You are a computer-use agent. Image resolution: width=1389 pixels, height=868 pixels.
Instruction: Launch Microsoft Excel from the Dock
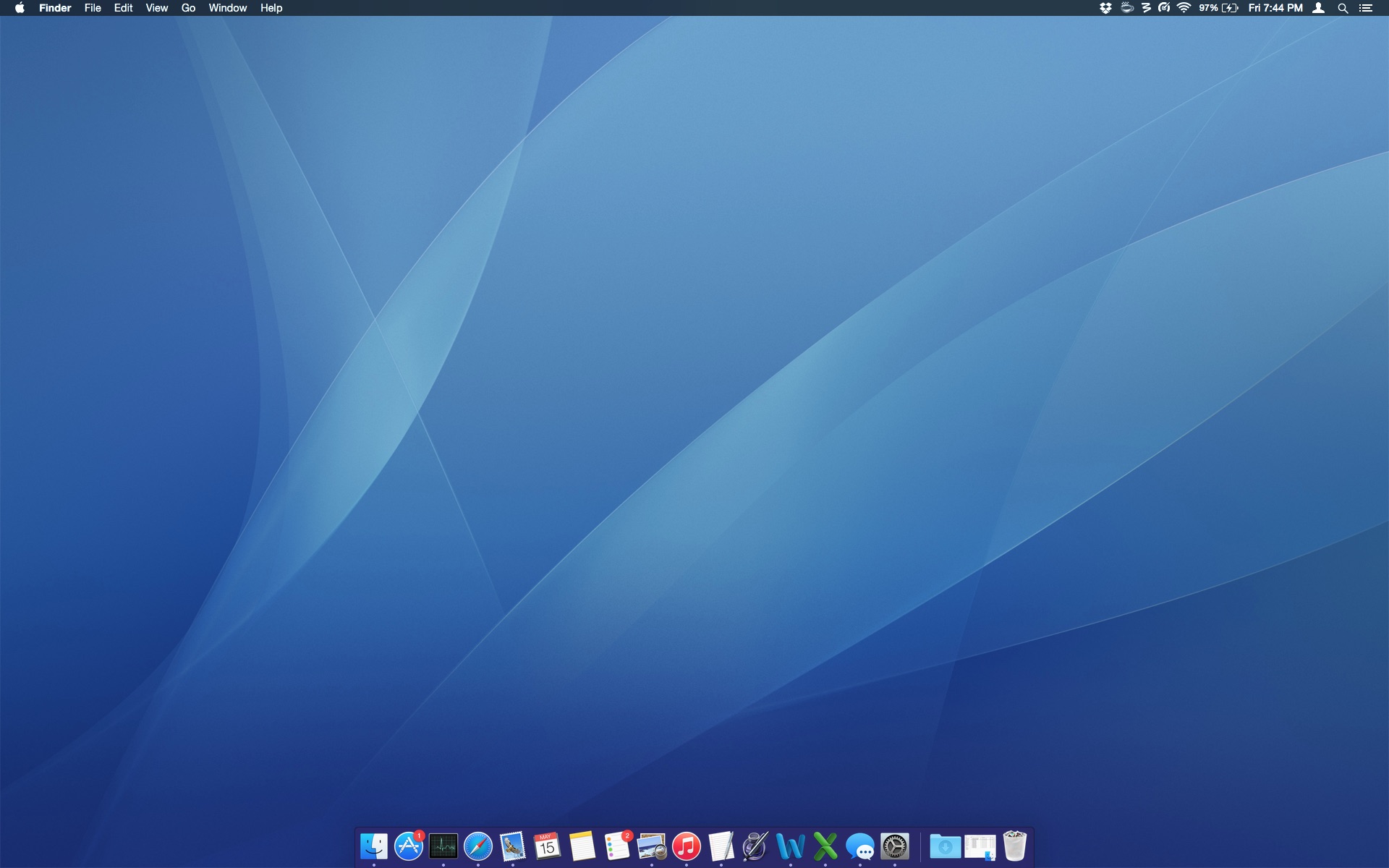(825, 846)
